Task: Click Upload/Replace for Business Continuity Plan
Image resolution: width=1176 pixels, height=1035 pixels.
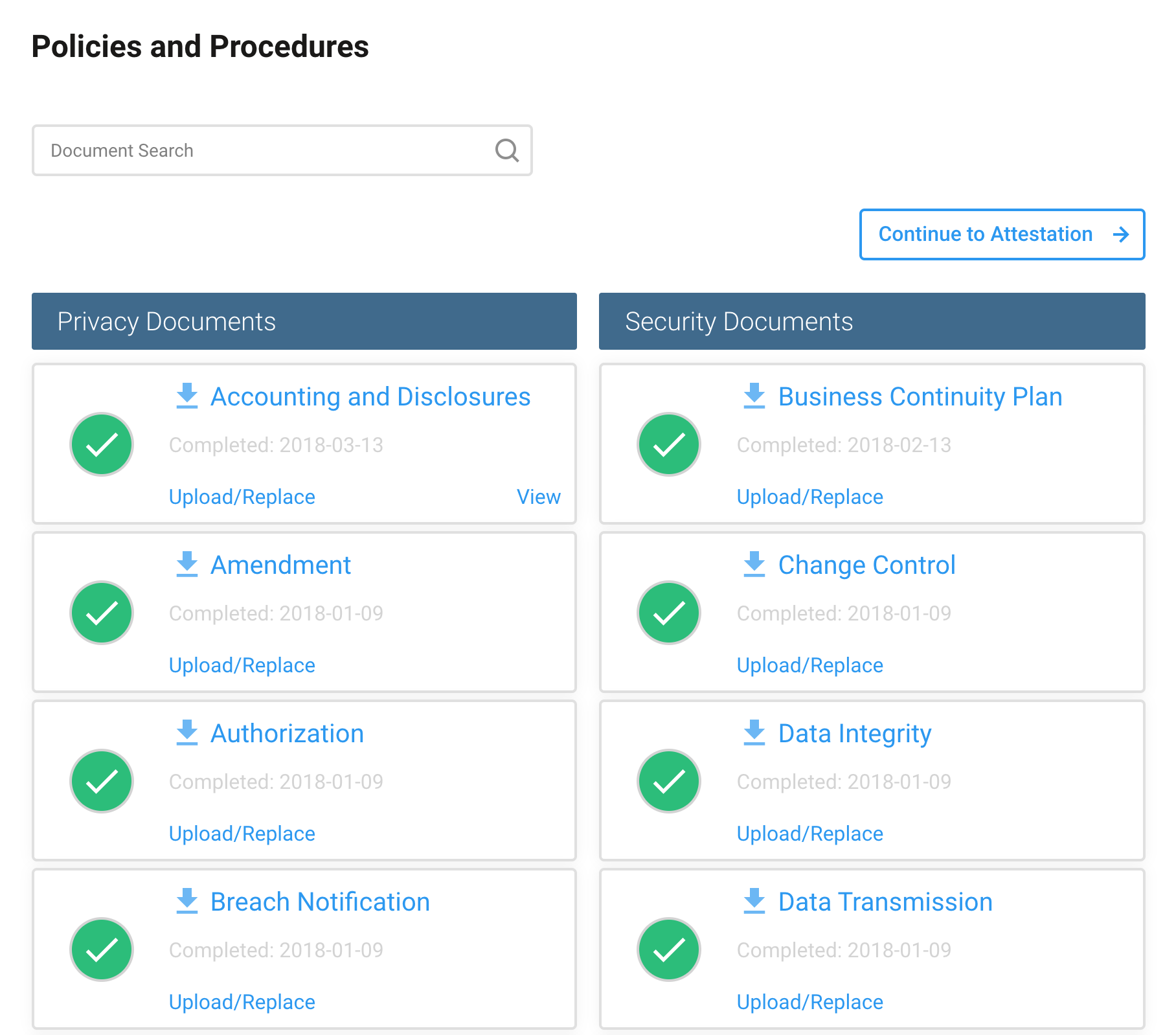Action: (x=809, y=497)
